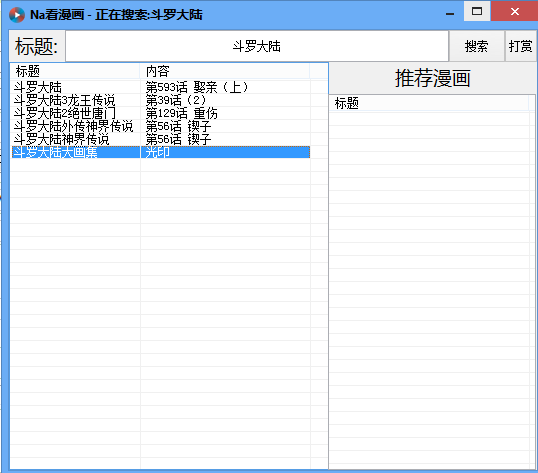This screenshot has width=538, height=473.
Task: Close the Na看漫画 window
Action: 515,11
